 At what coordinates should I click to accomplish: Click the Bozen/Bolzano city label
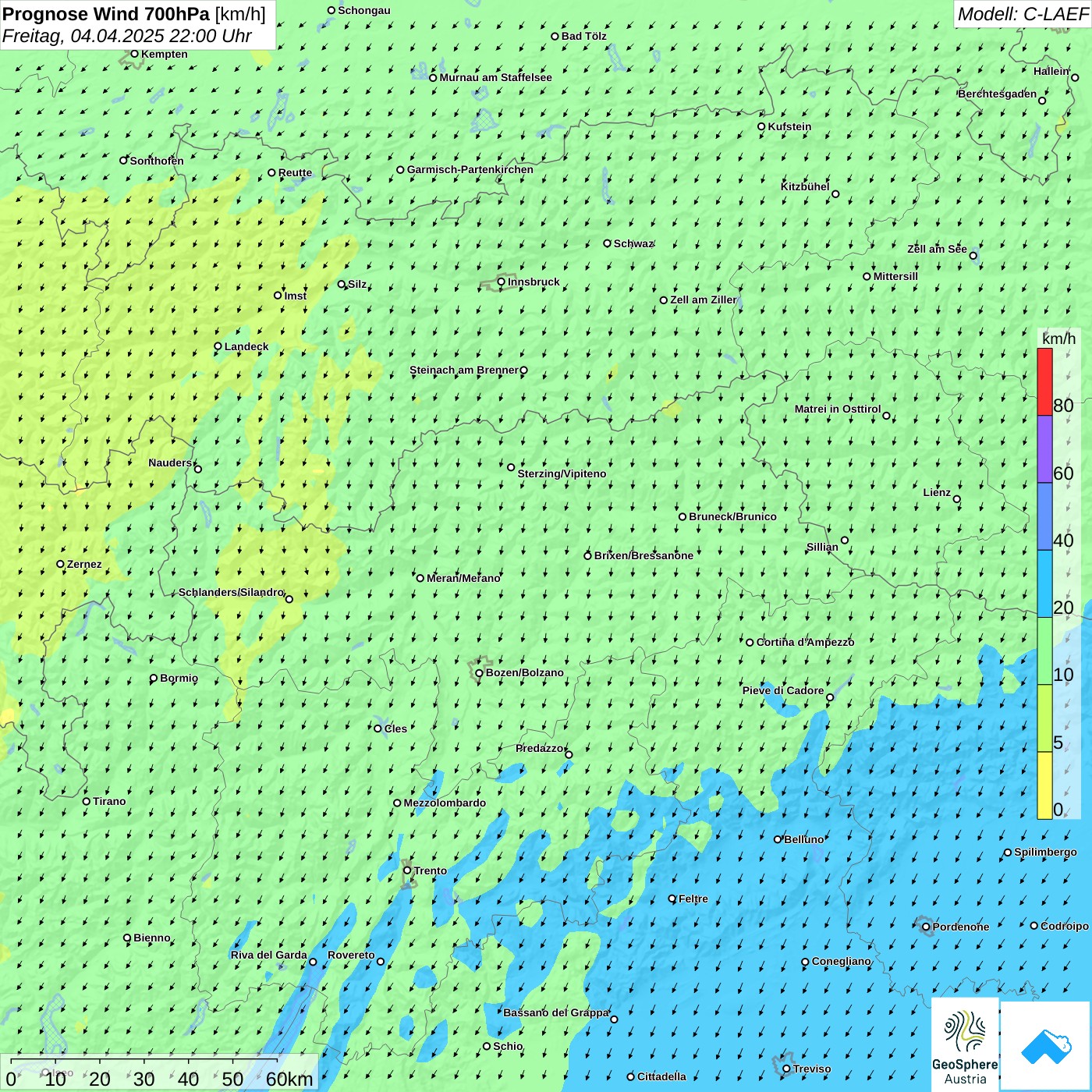pos(524,672)
